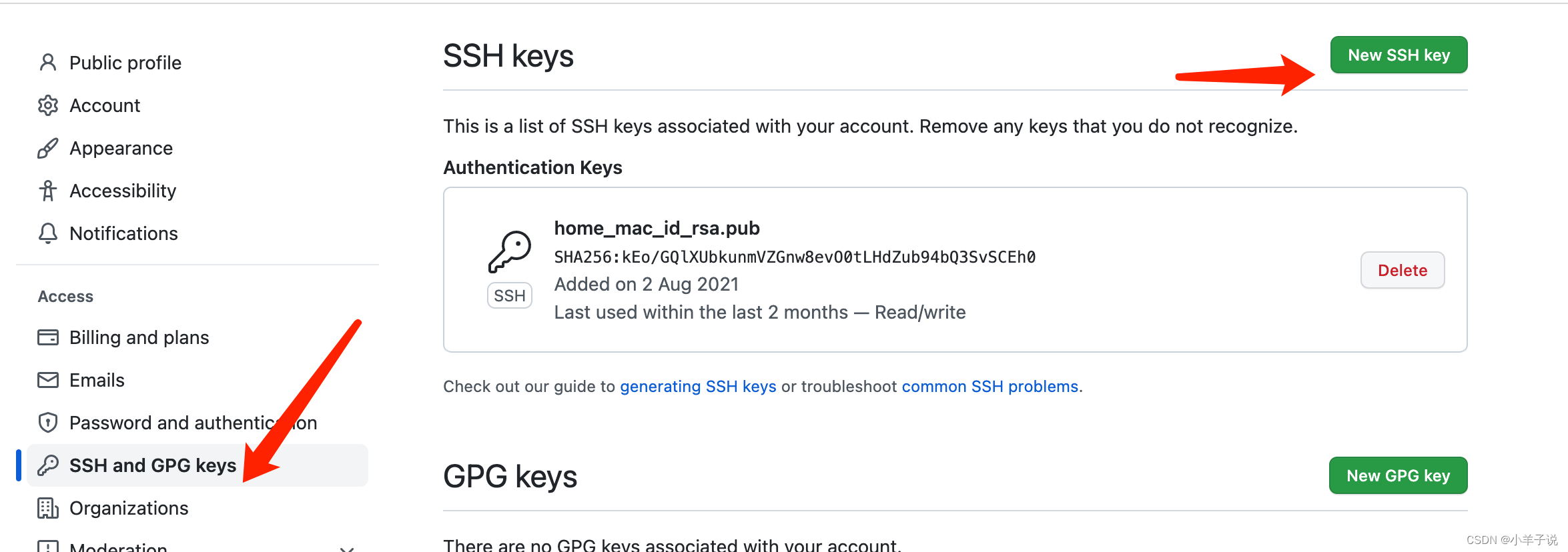The width and height of the screenshot is (1568, 552).
Task: Click the Public profile person icon
Action: pyautogui.click(x=47, y=62)
